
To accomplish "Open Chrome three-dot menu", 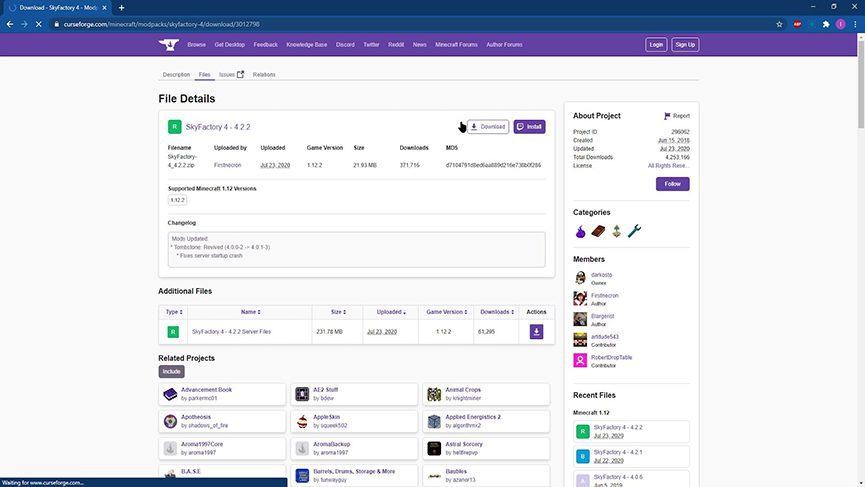I will (x=855, y=24).
